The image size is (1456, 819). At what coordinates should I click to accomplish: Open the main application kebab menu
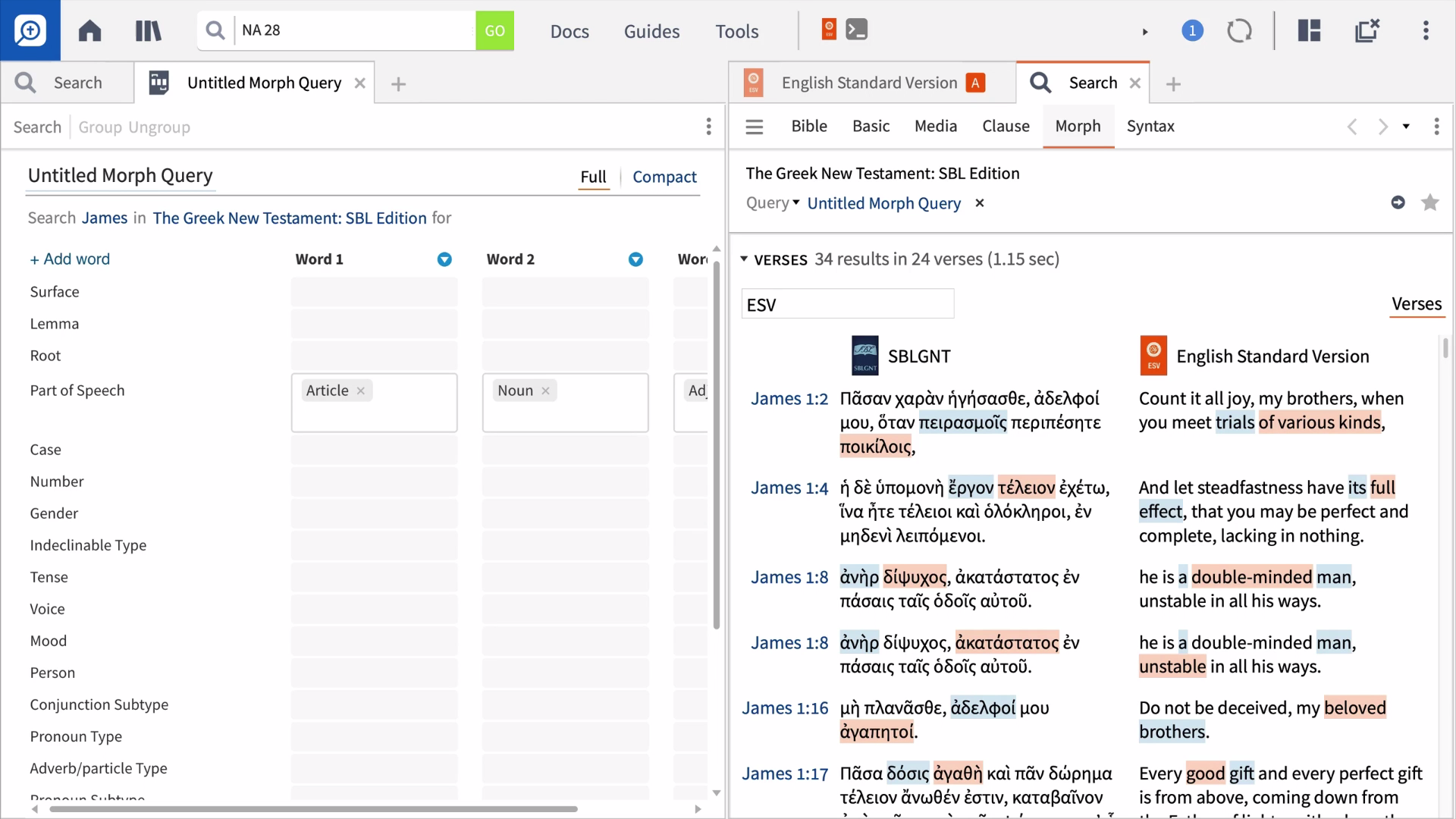(x=1426, y=31)
